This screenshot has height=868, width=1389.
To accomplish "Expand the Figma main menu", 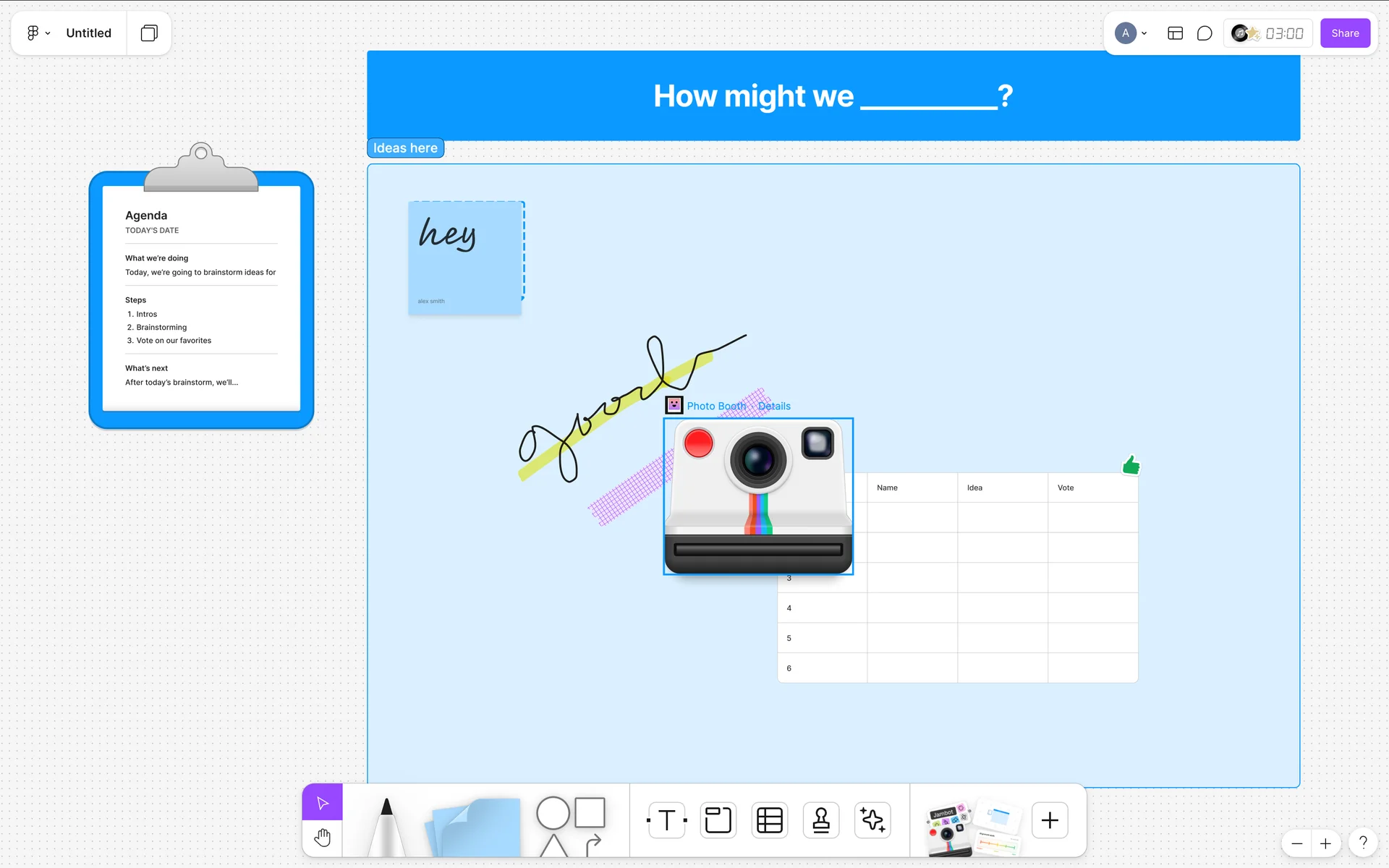I will coord(38,33).
